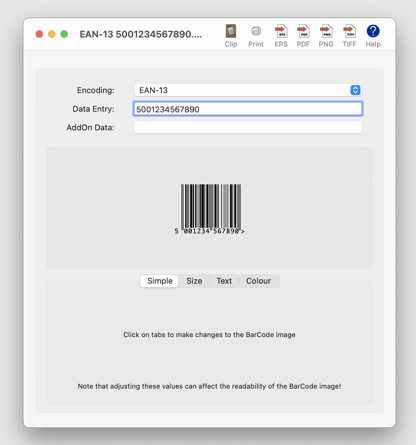Click the 'Data Entry:' label
Image resolution: width=416 pixels, height=445 pixels.
point(93,109)
